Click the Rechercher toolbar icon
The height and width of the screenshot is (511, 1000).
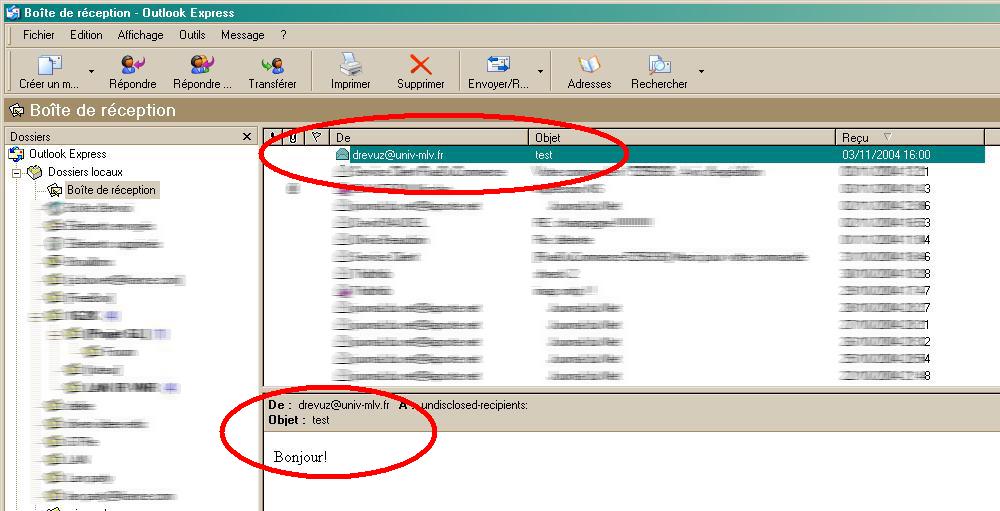click(659, 67)
